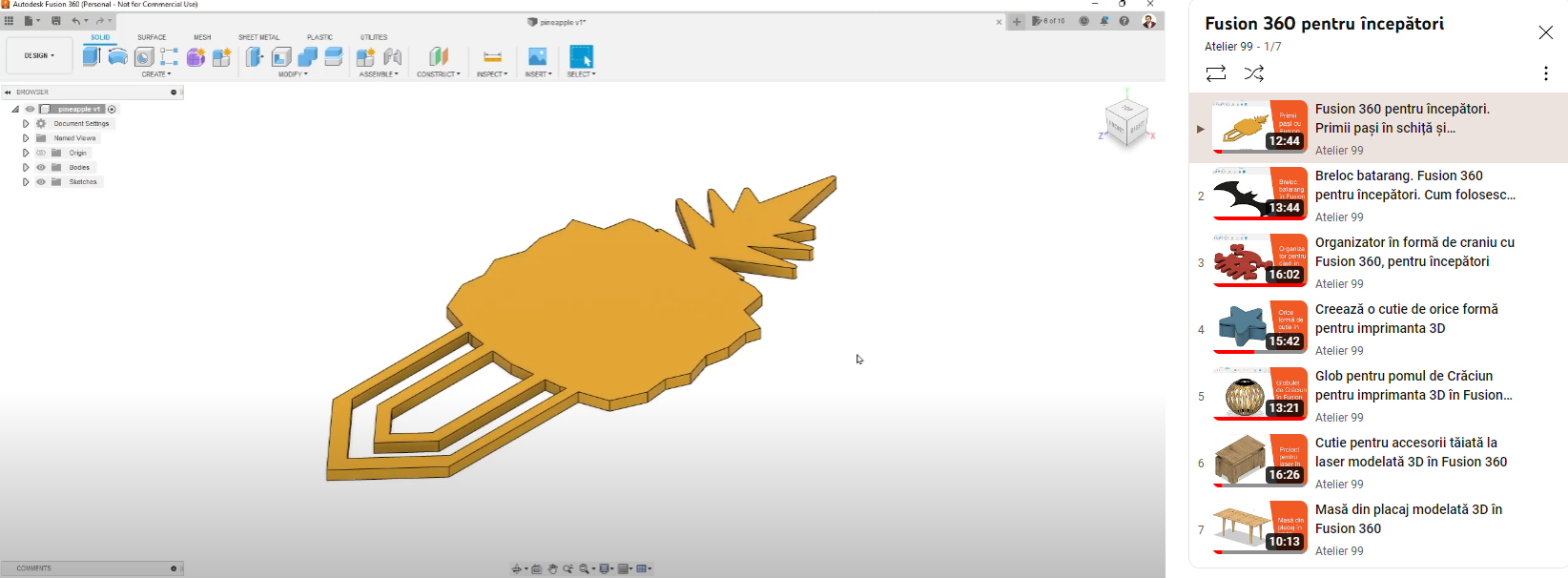Toggle visibility of pineapple v1 component
Image resolution: width=1568 pixels, height=578 pixels.
point(30,109)
